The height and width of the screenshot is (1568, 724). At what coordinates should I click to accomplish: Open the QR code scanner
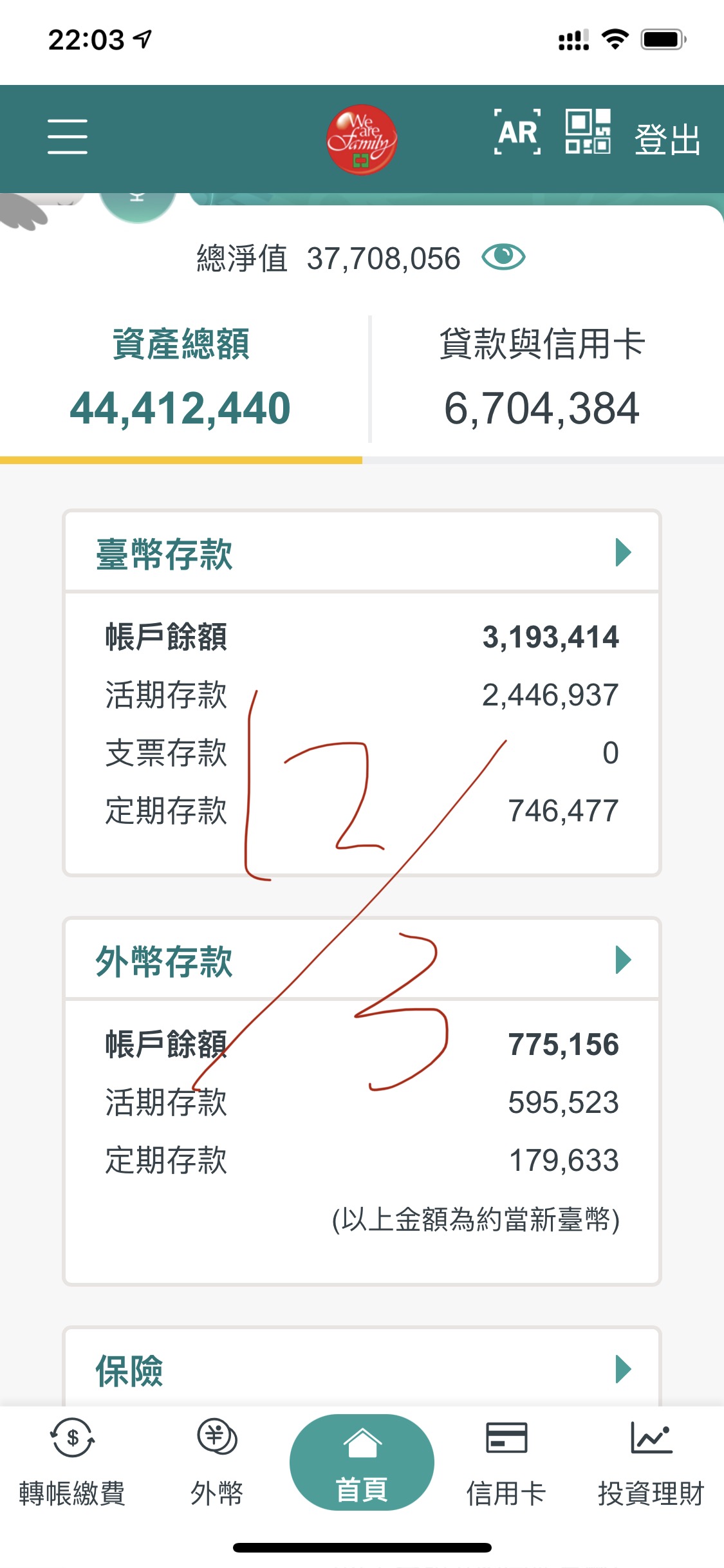588,132
